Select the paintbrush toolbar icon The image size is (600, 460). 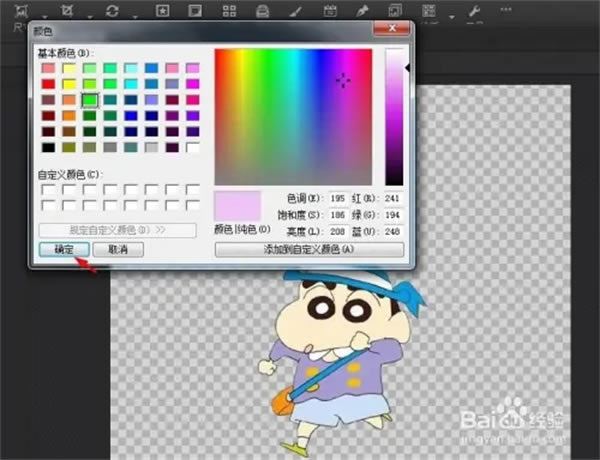[x=295, y=11]
